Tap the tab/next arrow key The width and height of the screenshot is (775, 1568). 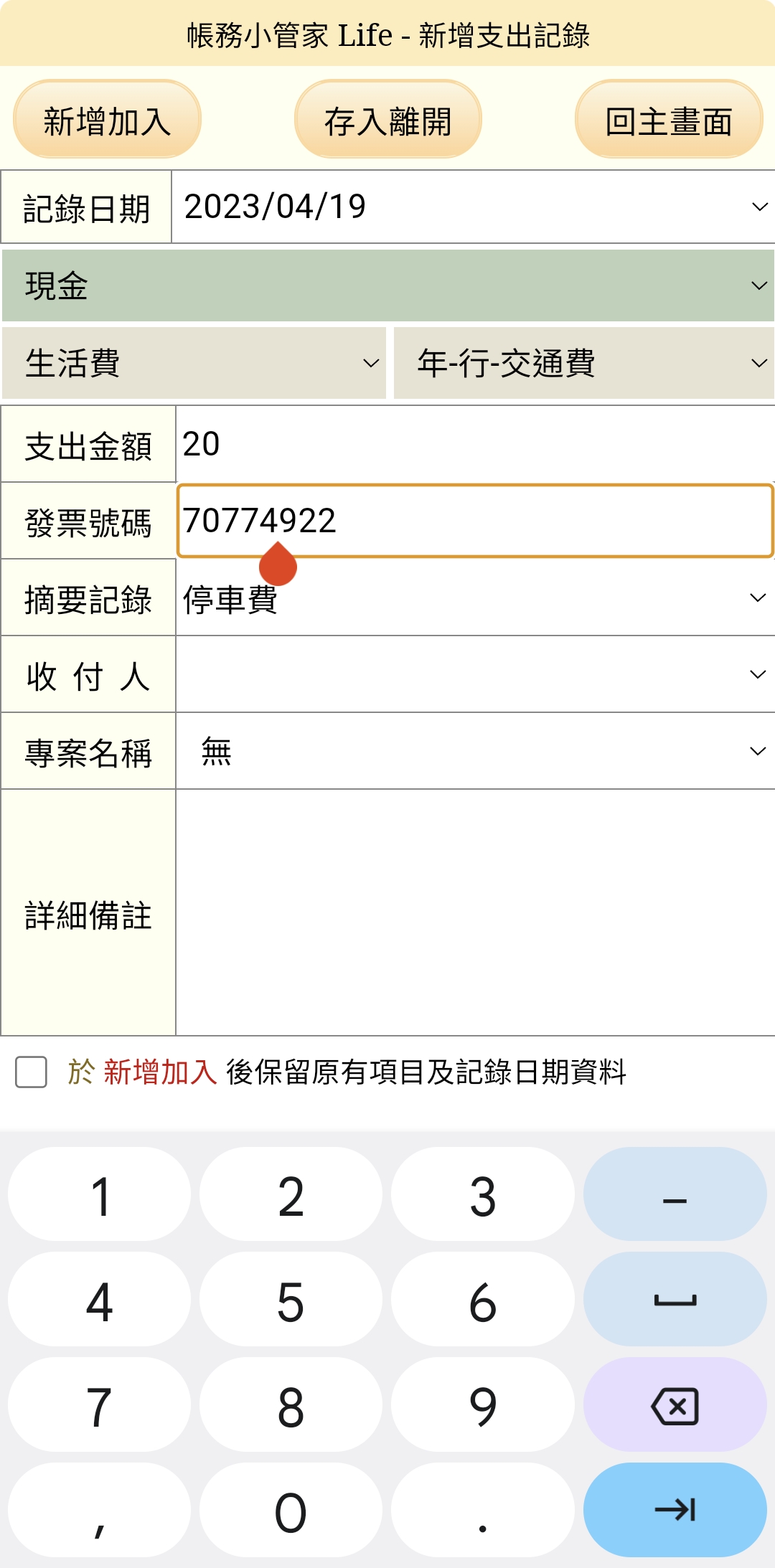[x=675, y=1510]
